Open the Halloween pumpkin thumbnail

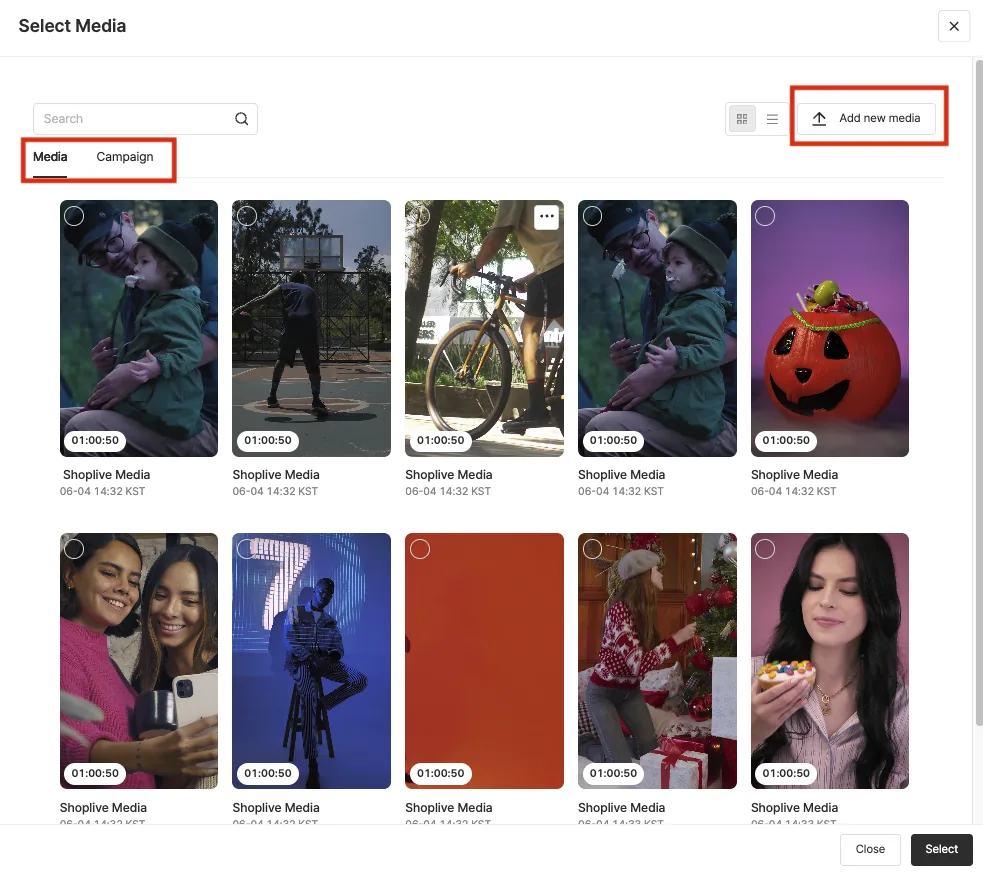pos(829,328)
